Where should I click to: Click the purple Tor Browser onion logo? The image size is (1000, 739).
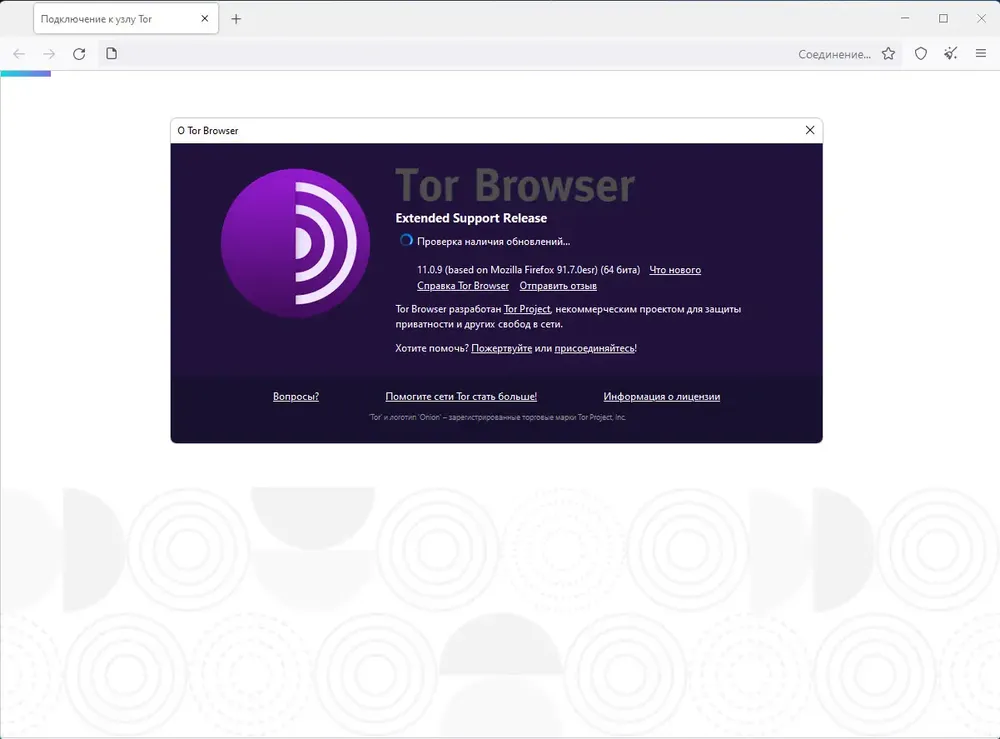click(x=295, y=243)
